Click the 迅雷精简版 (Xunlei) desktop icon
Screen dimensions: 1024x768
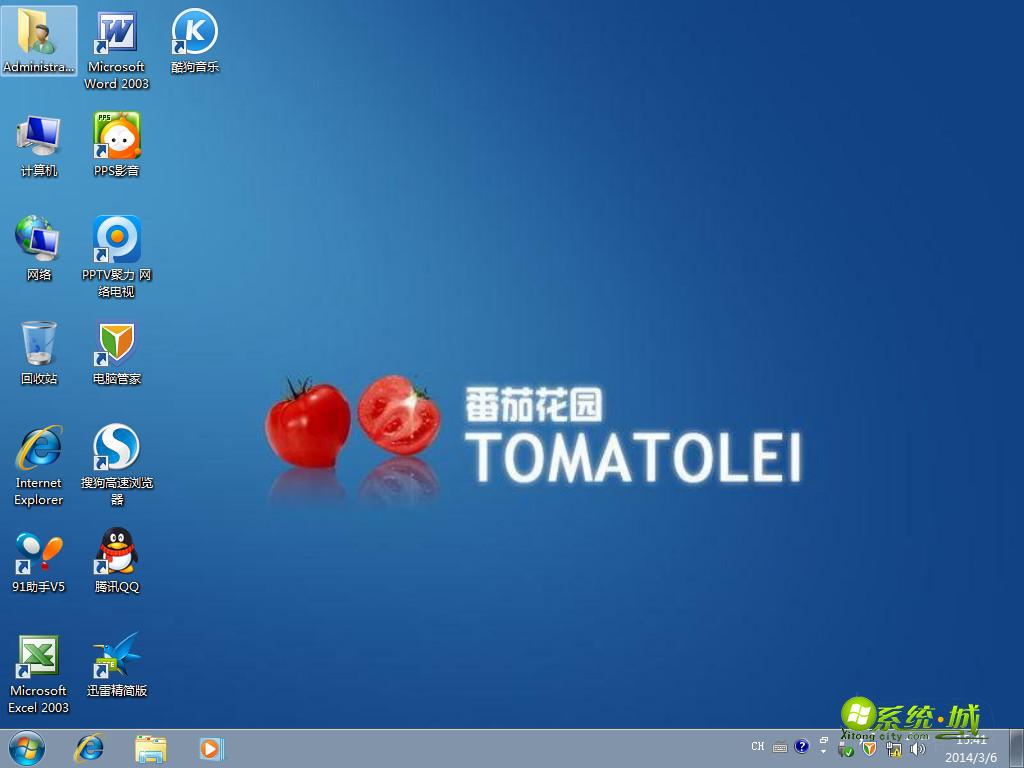(117, 656)
